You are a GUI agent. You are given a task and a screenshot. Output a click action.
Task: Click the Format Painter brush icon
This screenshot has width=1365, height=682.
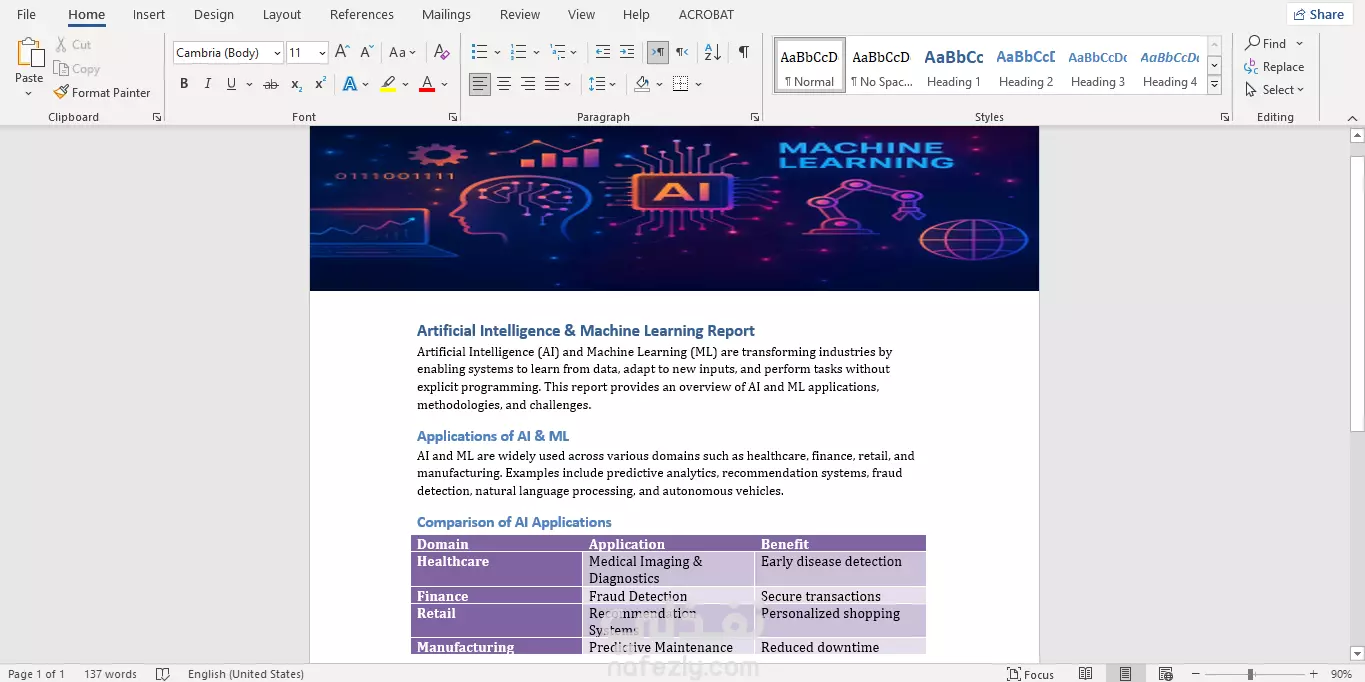[61, 92]
